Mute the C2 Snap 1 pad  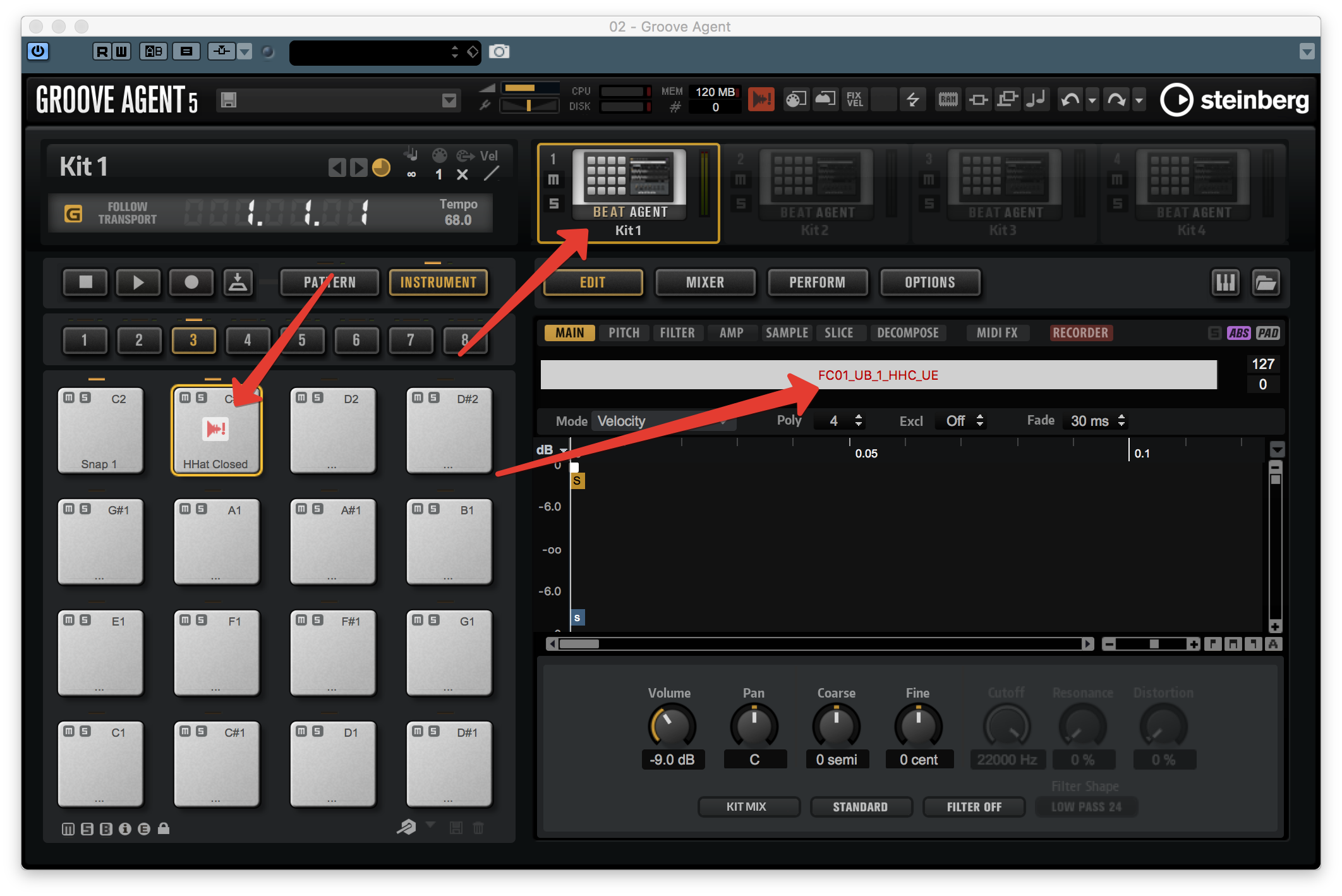(x=70, y=397)
